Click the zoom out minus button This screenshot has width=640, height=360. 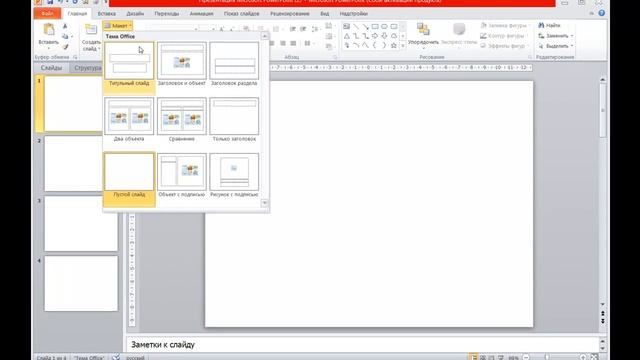tap(526, 358)
